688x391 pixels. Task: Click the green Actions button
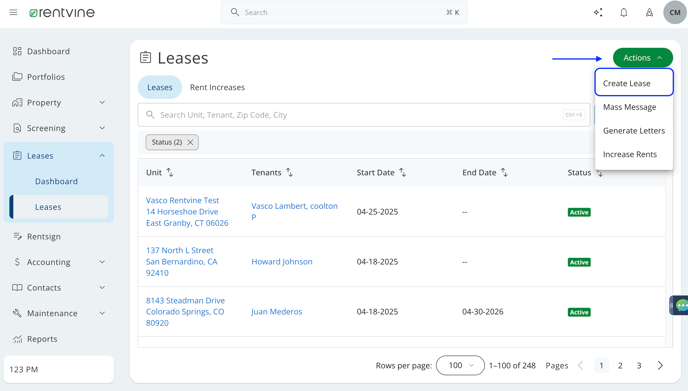pyautogui.click(x=642, y=58)
